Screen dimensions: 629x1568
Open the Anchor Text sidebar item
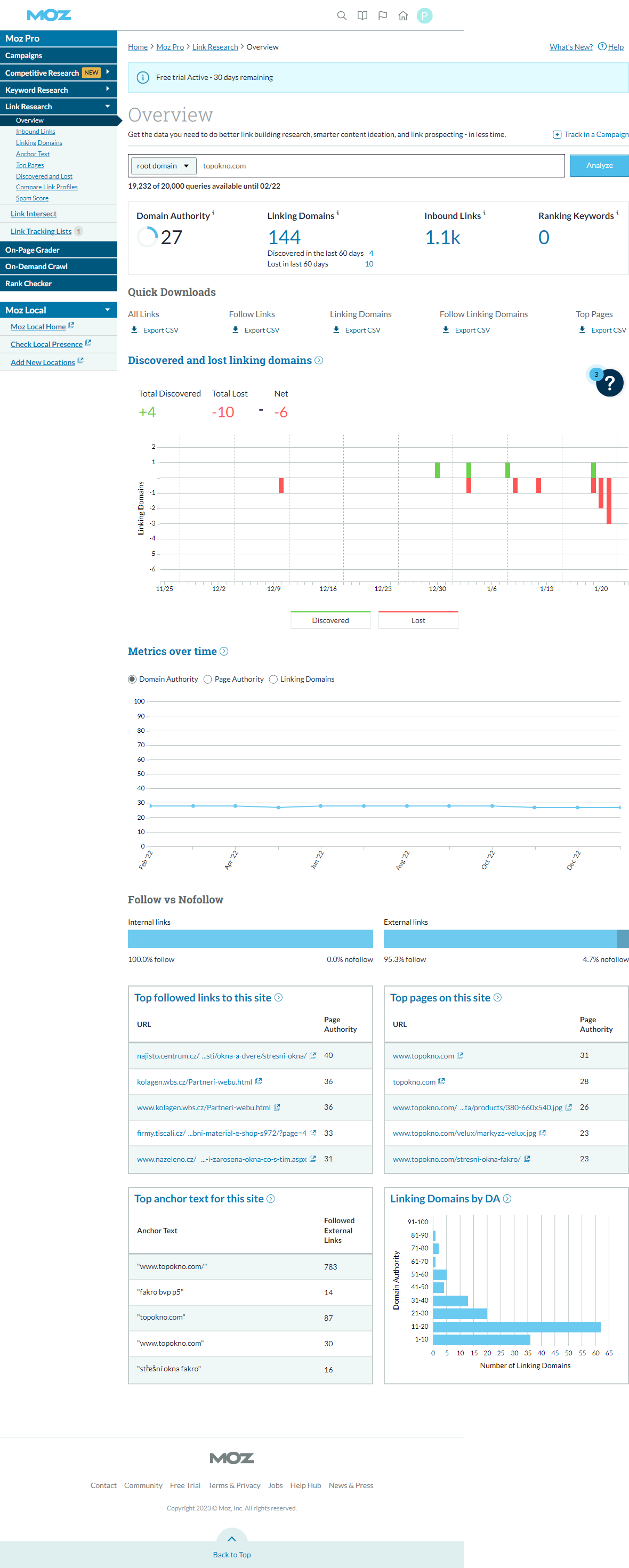(x=33, y=154)
